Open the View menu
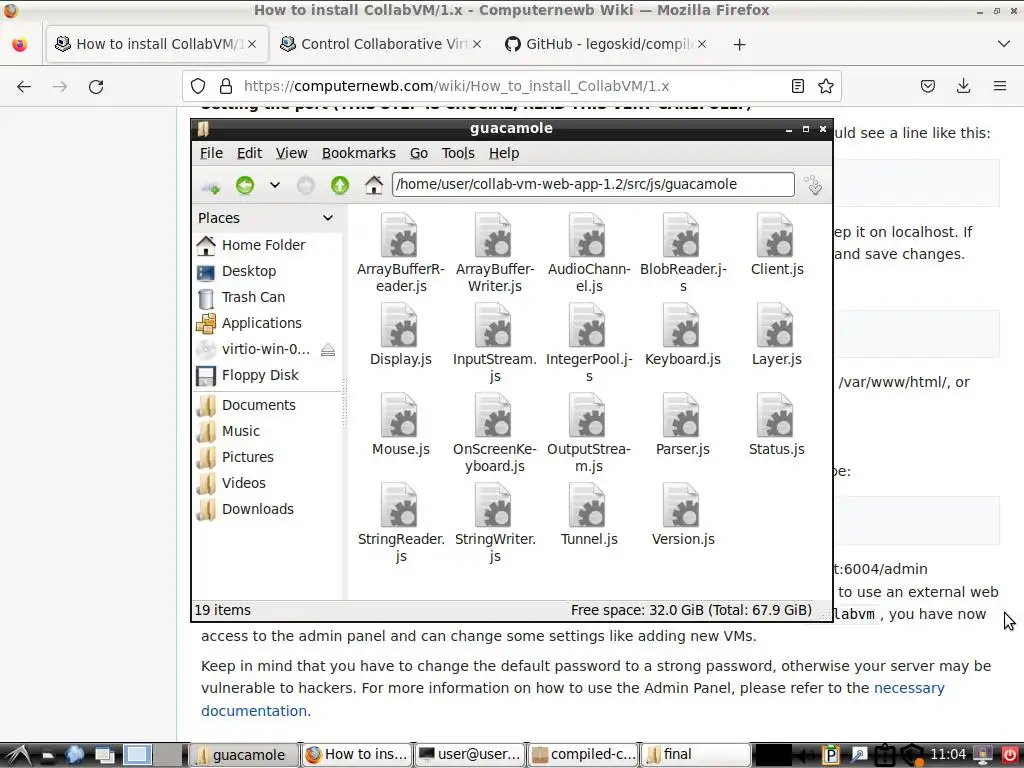1024x768 pixels. click(291, 153)
